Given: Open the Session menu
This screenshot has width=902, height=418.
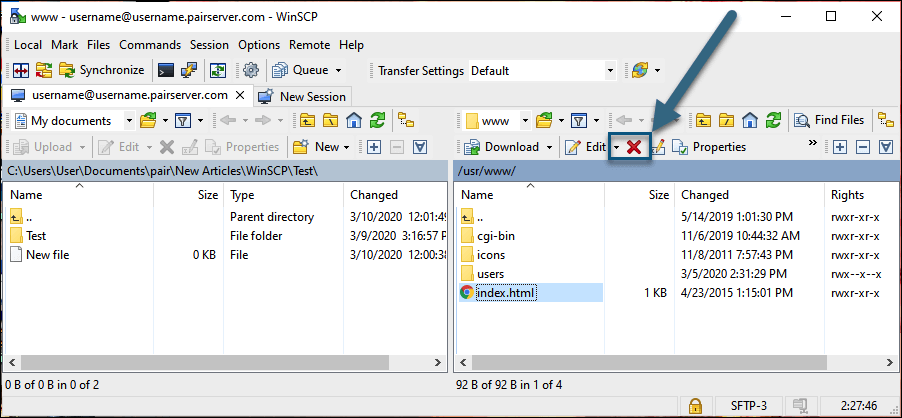Looking at the screenshot, I should [209, 45].
